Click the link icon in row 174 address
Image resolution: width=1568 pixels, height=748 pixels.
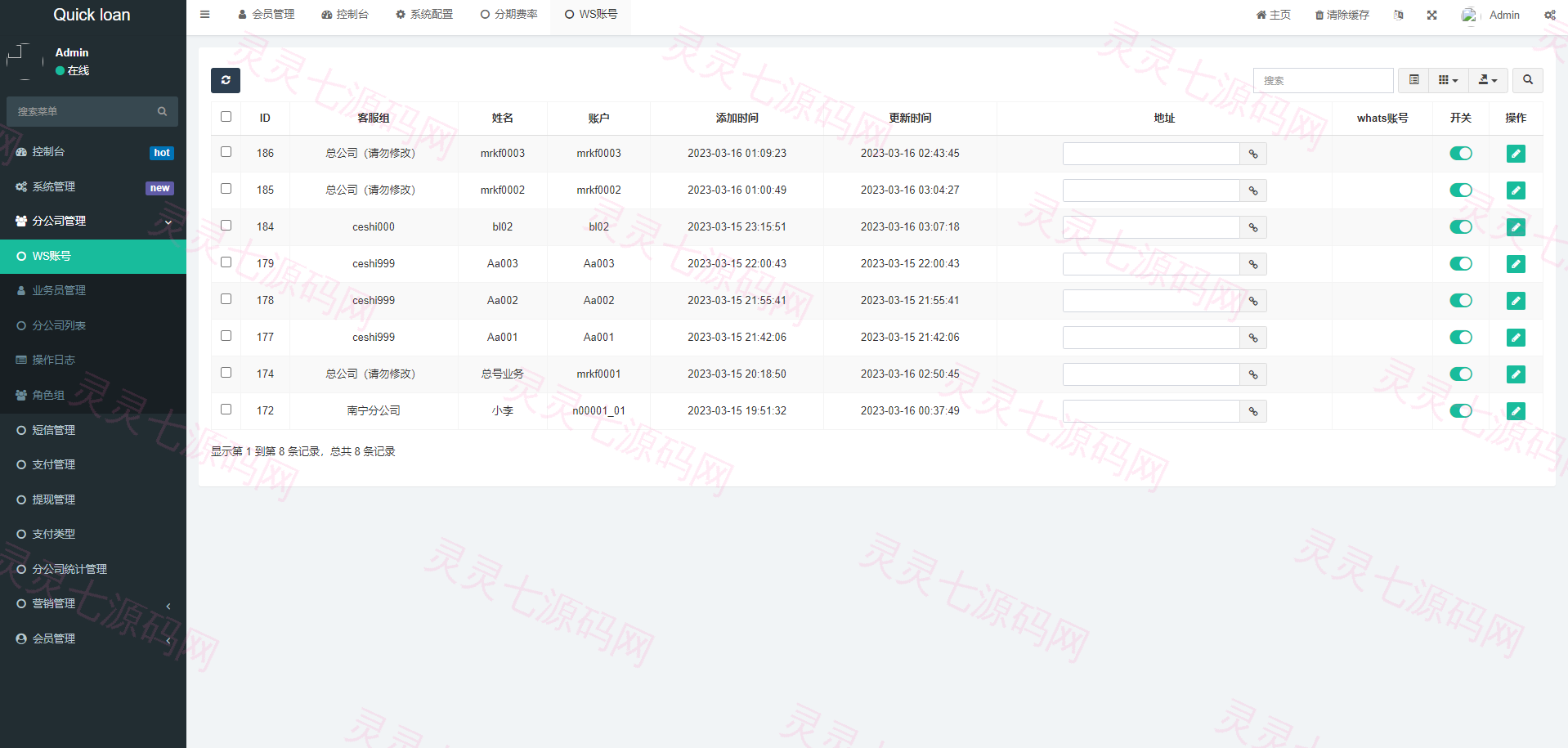click(x=1253, y=374)
